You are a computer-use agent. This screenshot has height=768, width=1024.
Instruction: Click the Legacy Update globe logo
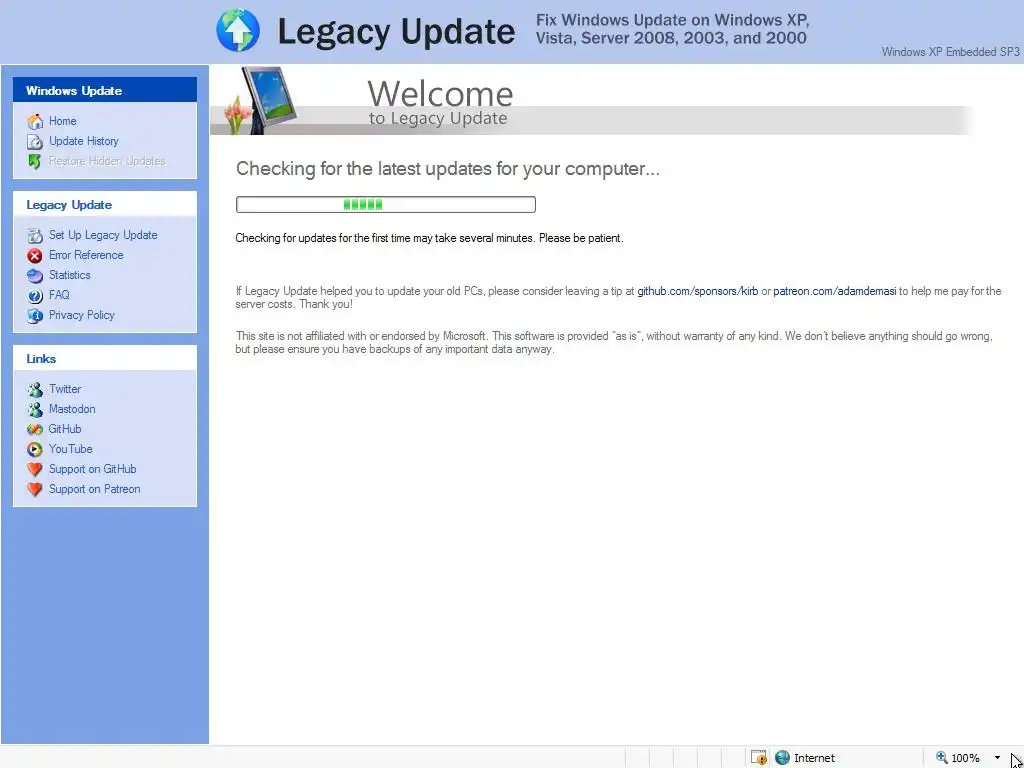(x=238, y=30)
